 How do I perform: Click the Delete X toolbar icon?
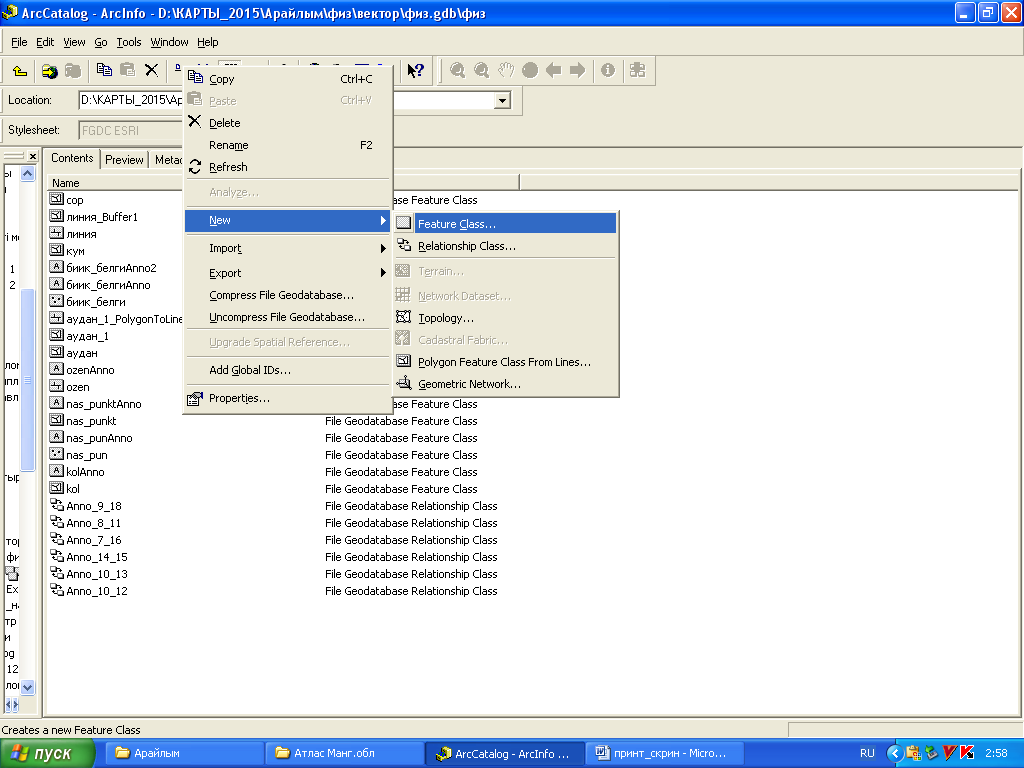point(152,70)
